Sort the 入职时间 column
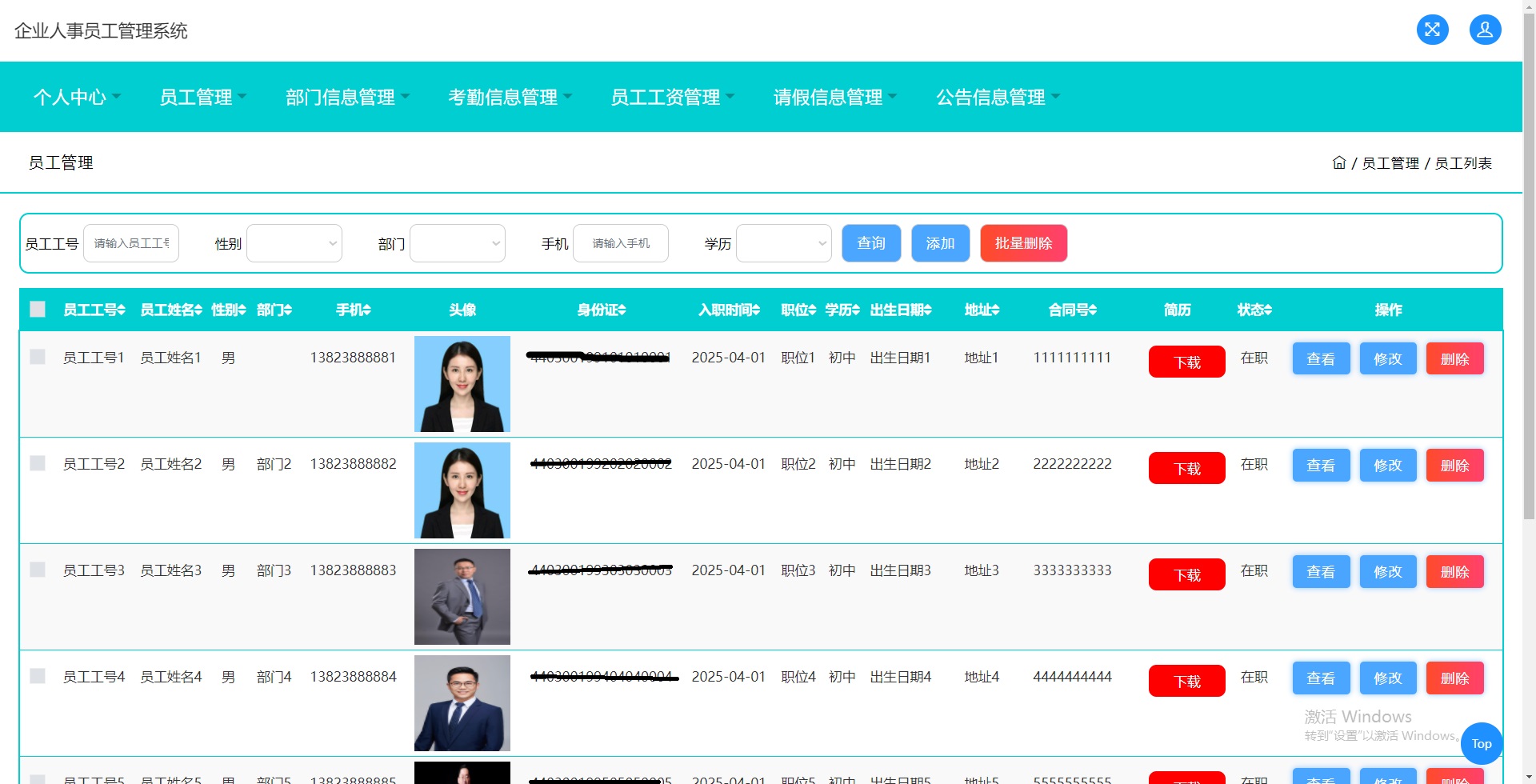Viewport: 1536px width, 784px height. click(x=728, y=310)
